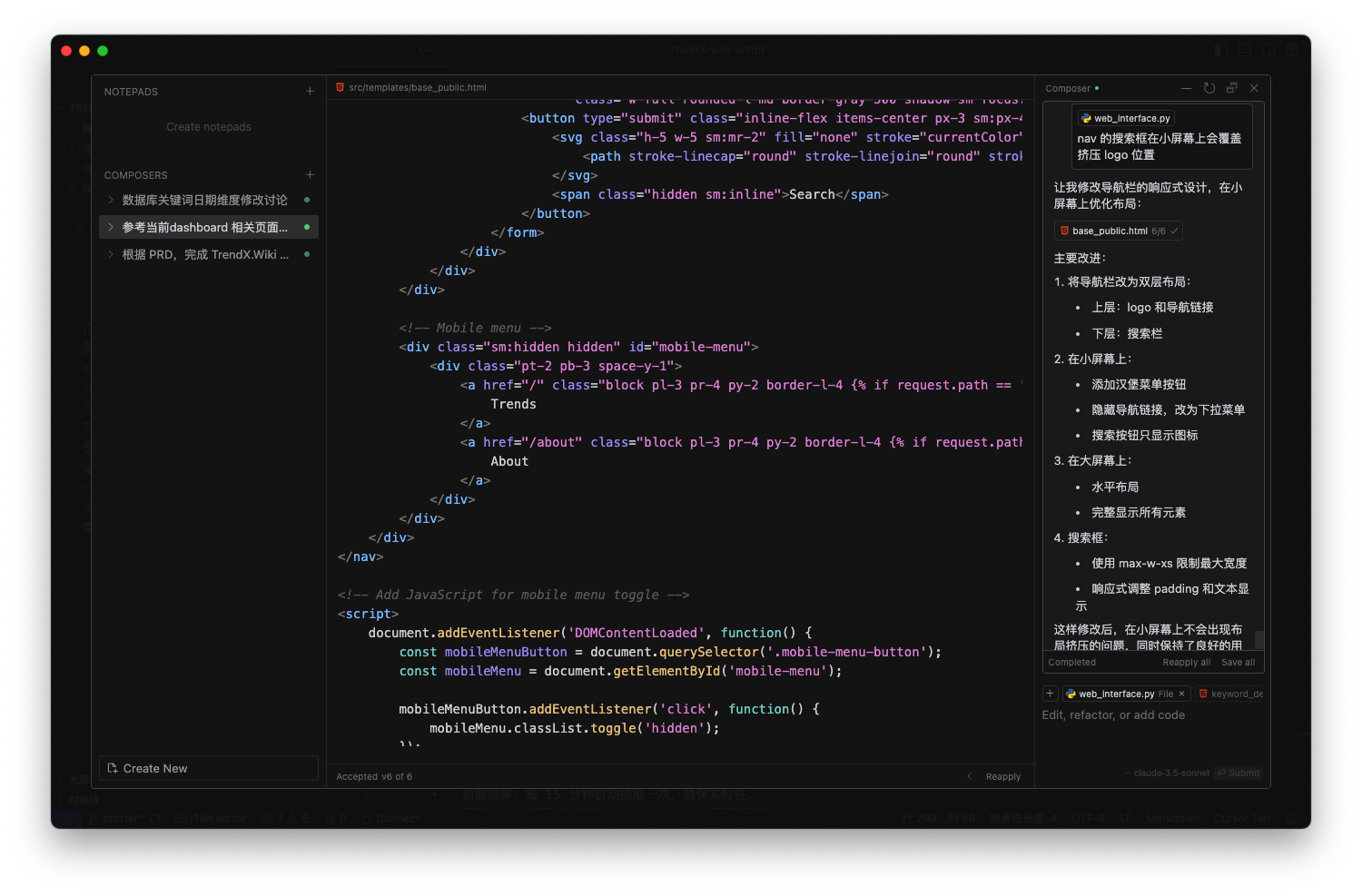The image size is (1362, 896).
Task: Click the back chevron next to Reapply
Action: 969,776
